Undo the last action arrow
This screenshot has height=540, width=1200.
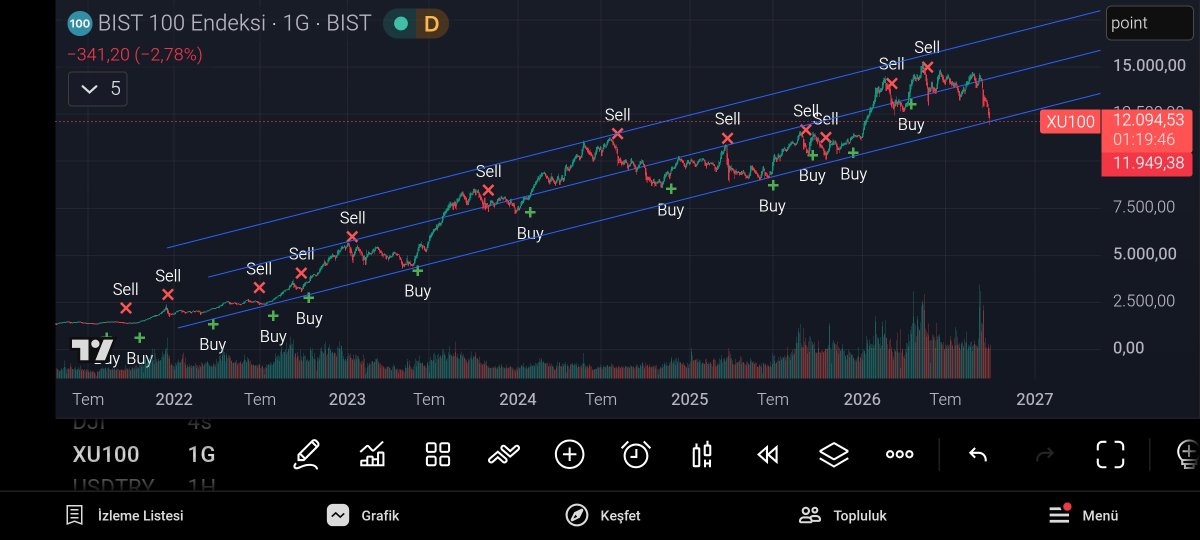pos(978,455)
